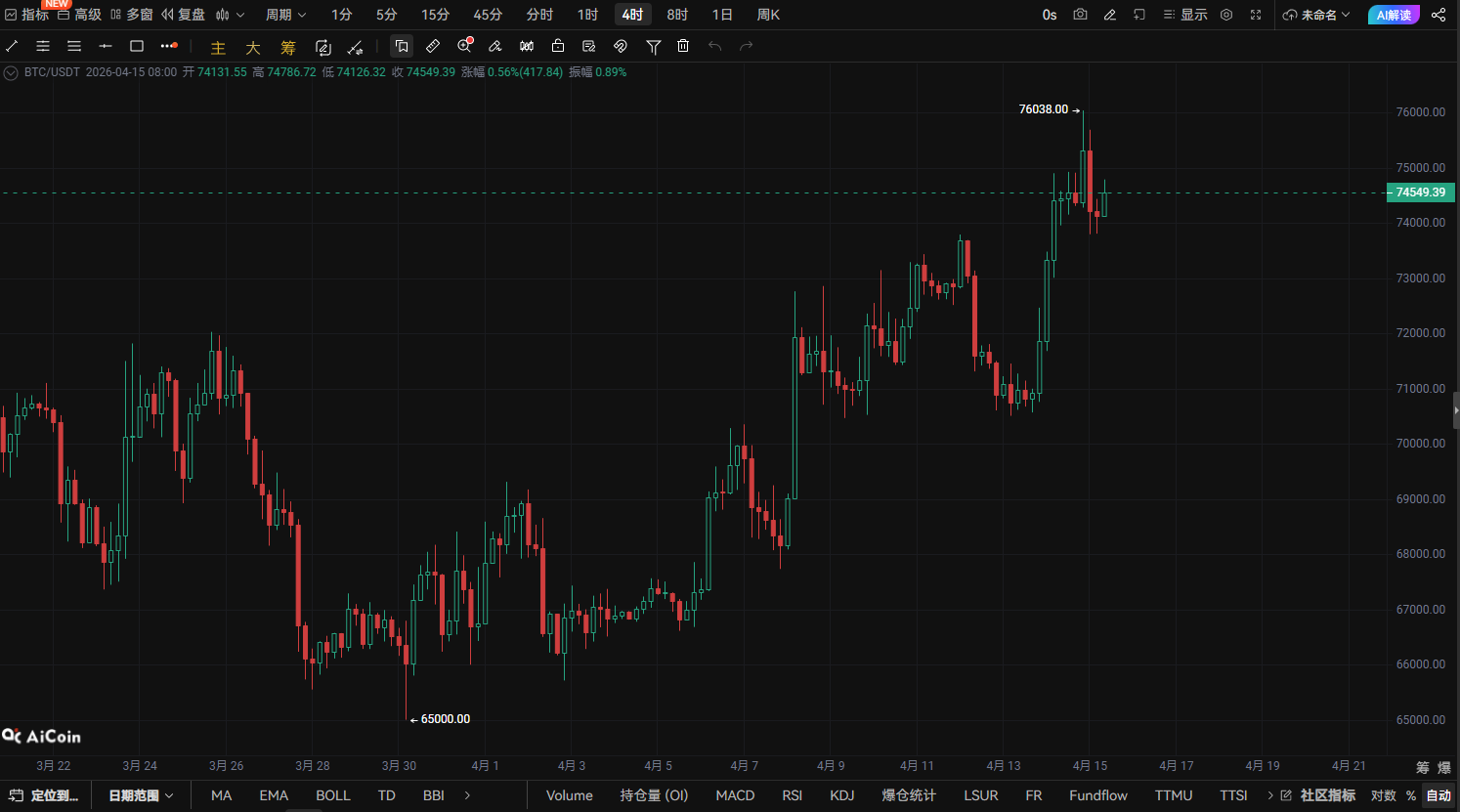The image size is (1460, 812).
Task: Redo the last drawing action
Action: [x=747, y=46]
